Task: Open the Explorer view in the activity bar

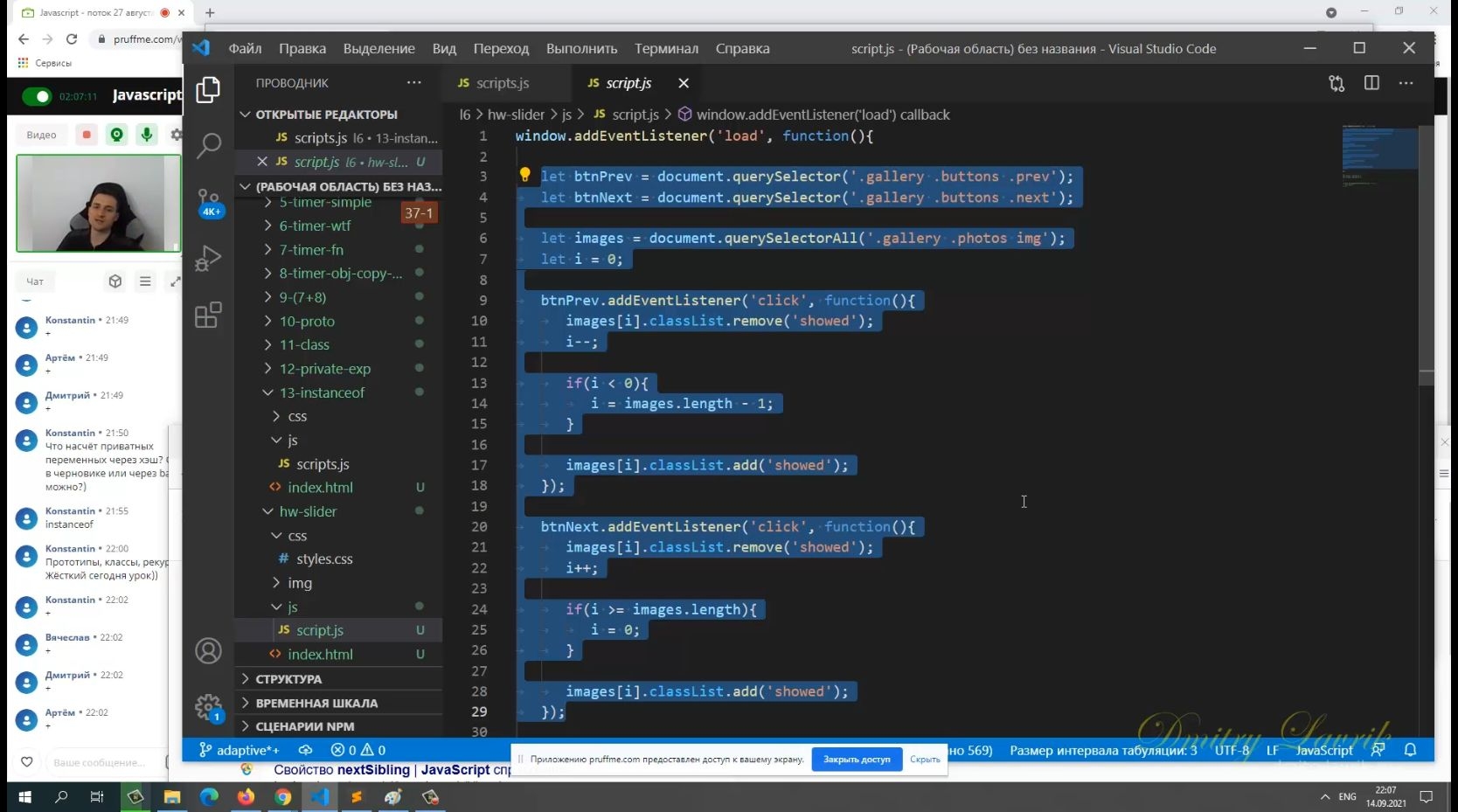Action: coord(208,89)
